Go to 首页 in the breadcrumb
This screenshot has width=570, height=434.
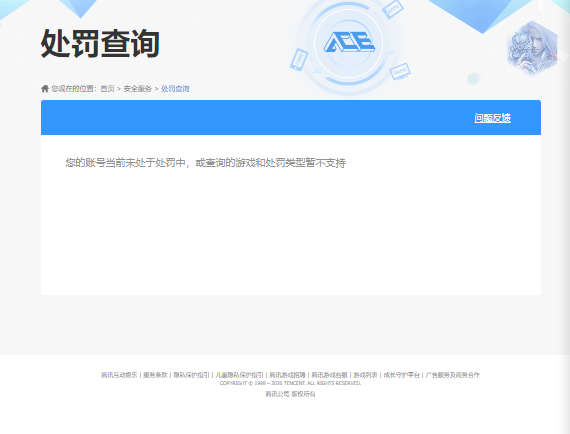coord(107,89)
